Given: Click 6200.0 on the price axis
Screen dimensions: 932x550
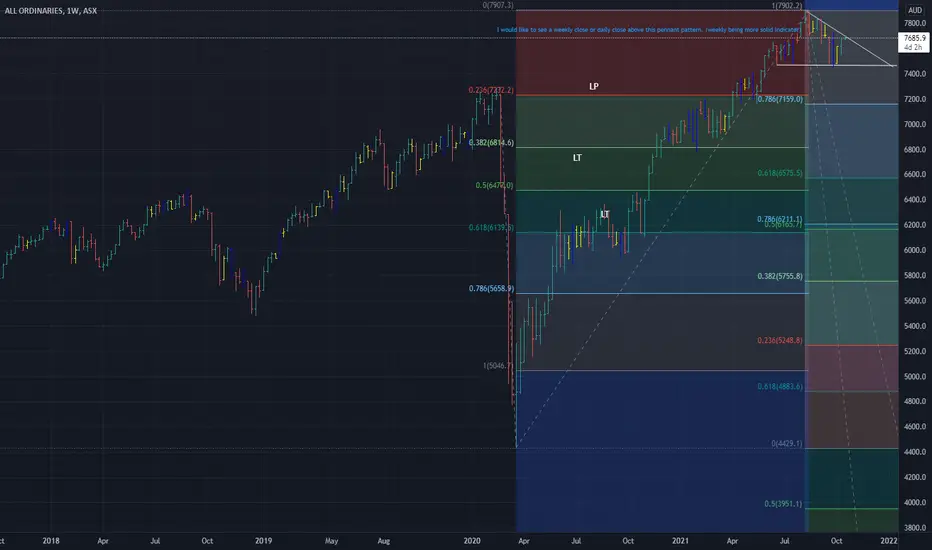Looking at the screenshot, I should [915, 225].
